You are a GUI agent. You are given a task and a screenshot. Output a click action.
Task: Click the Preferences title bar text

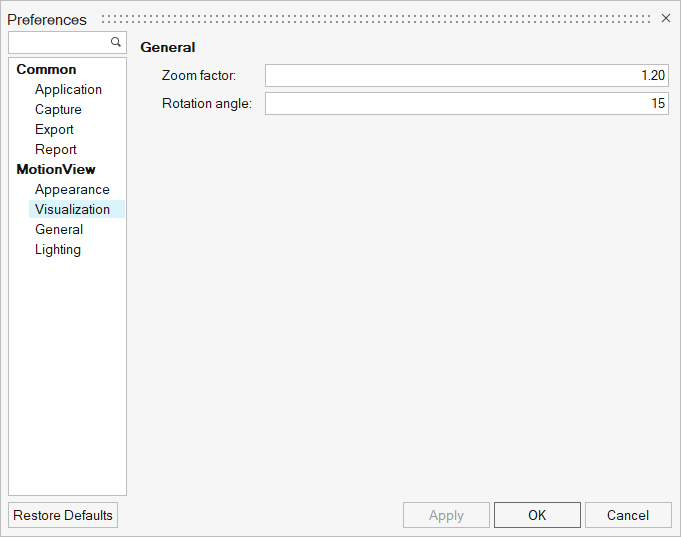click(x=47, y=20)
